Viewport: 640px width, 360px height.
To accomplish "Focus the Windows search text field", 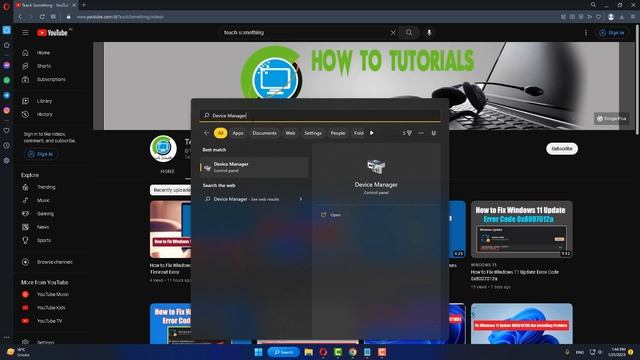I will [x=320, y=116].
